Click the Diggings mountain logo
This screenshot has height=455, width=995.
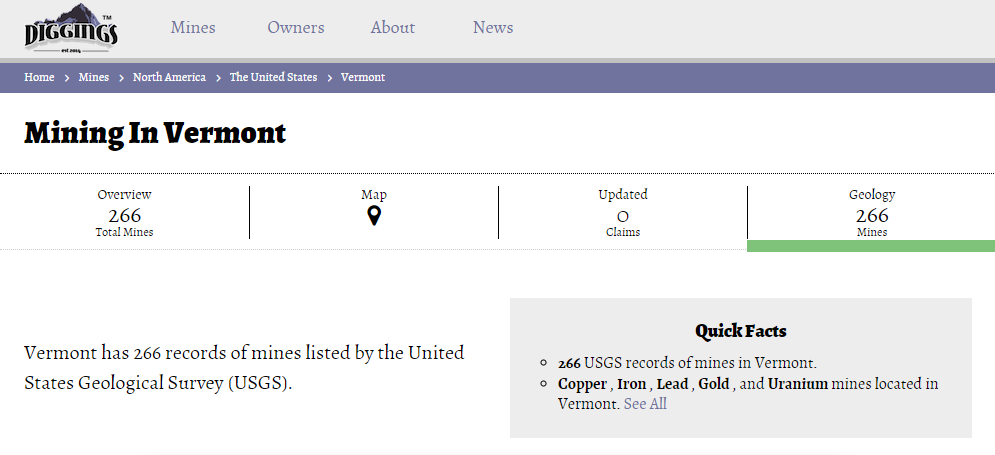click(x=71, y=28)
